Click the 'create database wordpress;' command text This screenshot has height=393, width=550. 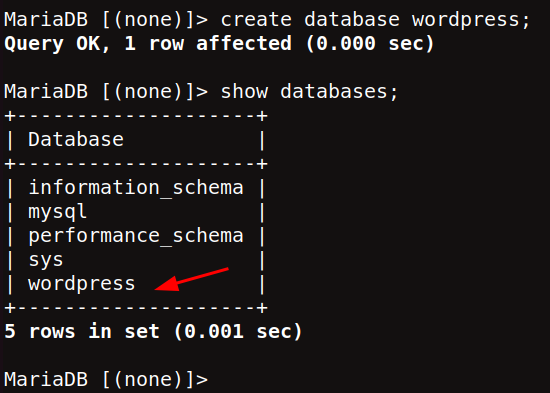point(375,20)
